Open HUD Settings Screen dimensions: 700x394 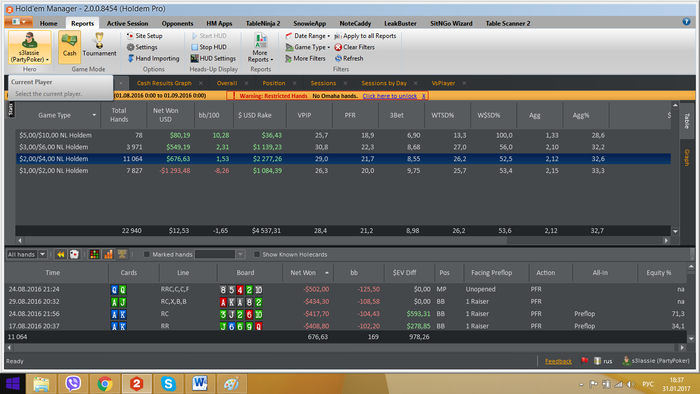213,58
